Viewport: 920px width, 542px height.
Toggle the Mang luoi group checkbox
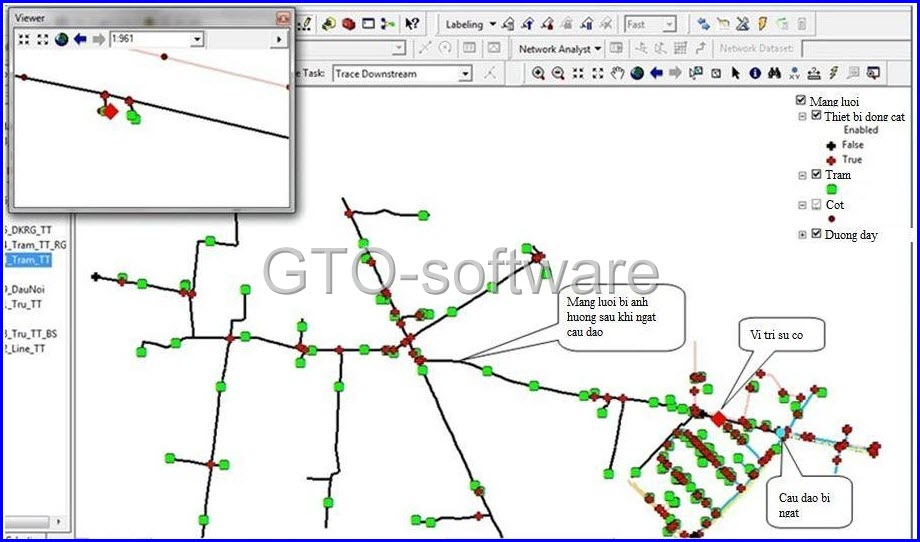tap(801, 100)
